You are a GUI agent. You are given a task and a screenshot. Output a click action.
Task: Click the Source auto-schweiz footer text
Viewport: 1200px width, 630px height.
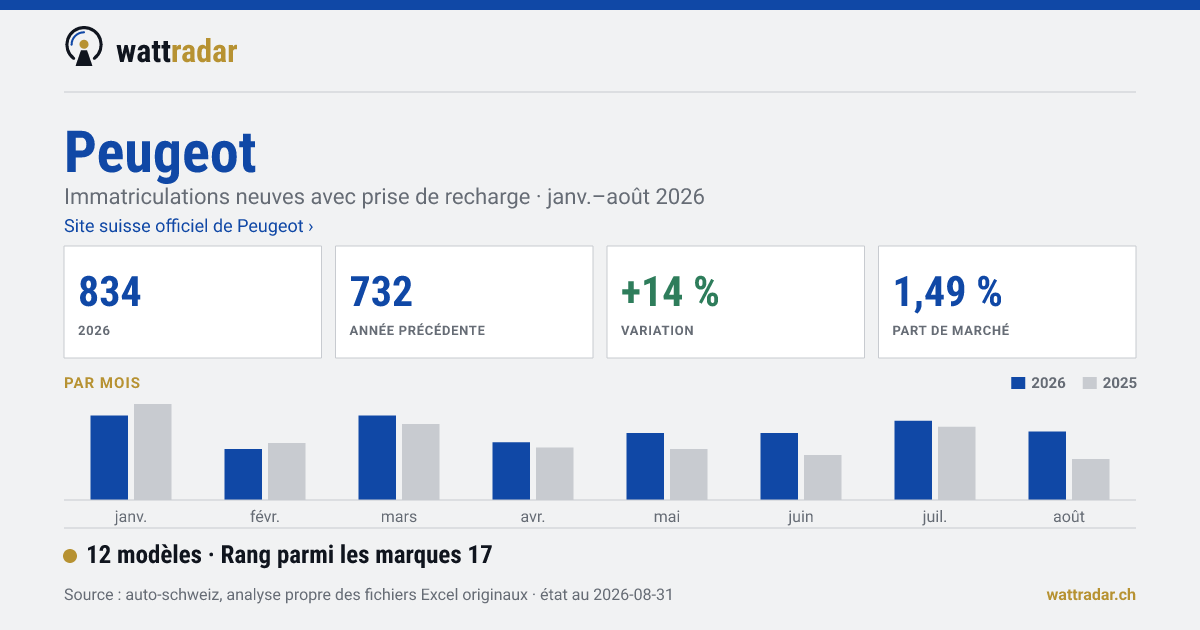[368, 594]
